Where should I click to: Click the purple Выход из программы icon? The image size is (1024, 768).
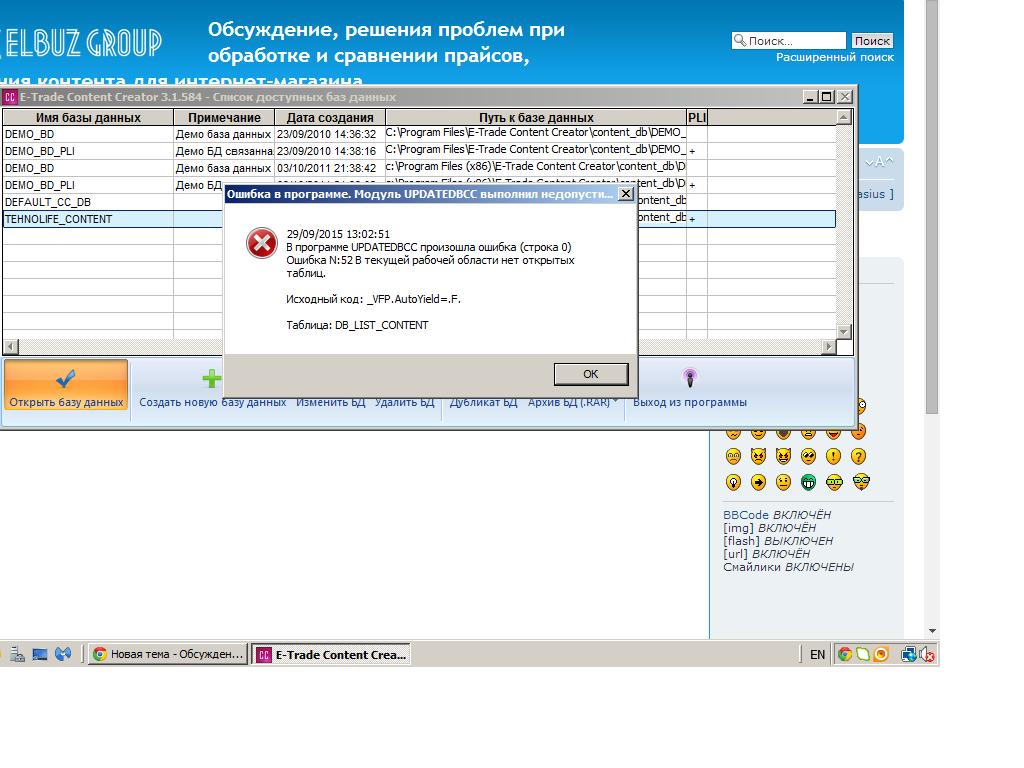(x=690, y=377)
